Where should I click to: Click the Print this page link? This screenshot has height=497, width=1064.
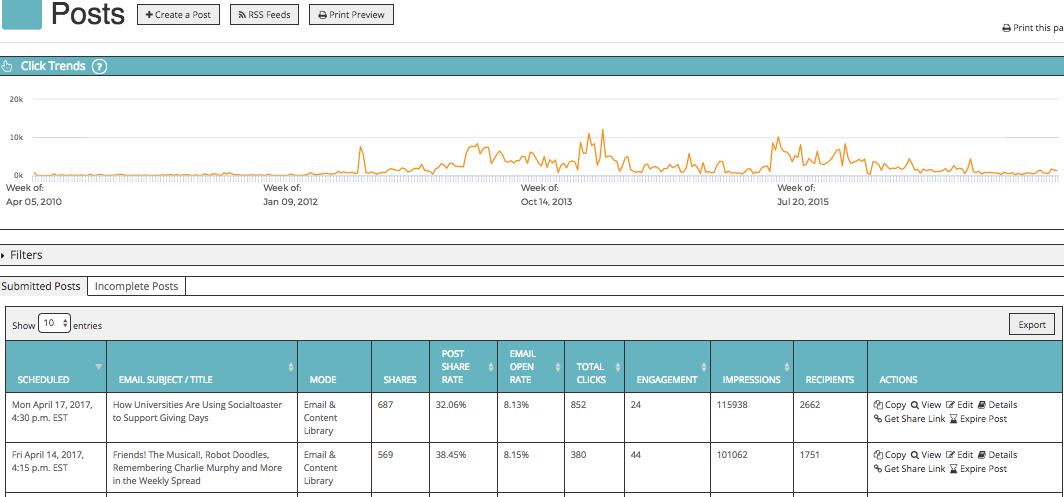1033,29
